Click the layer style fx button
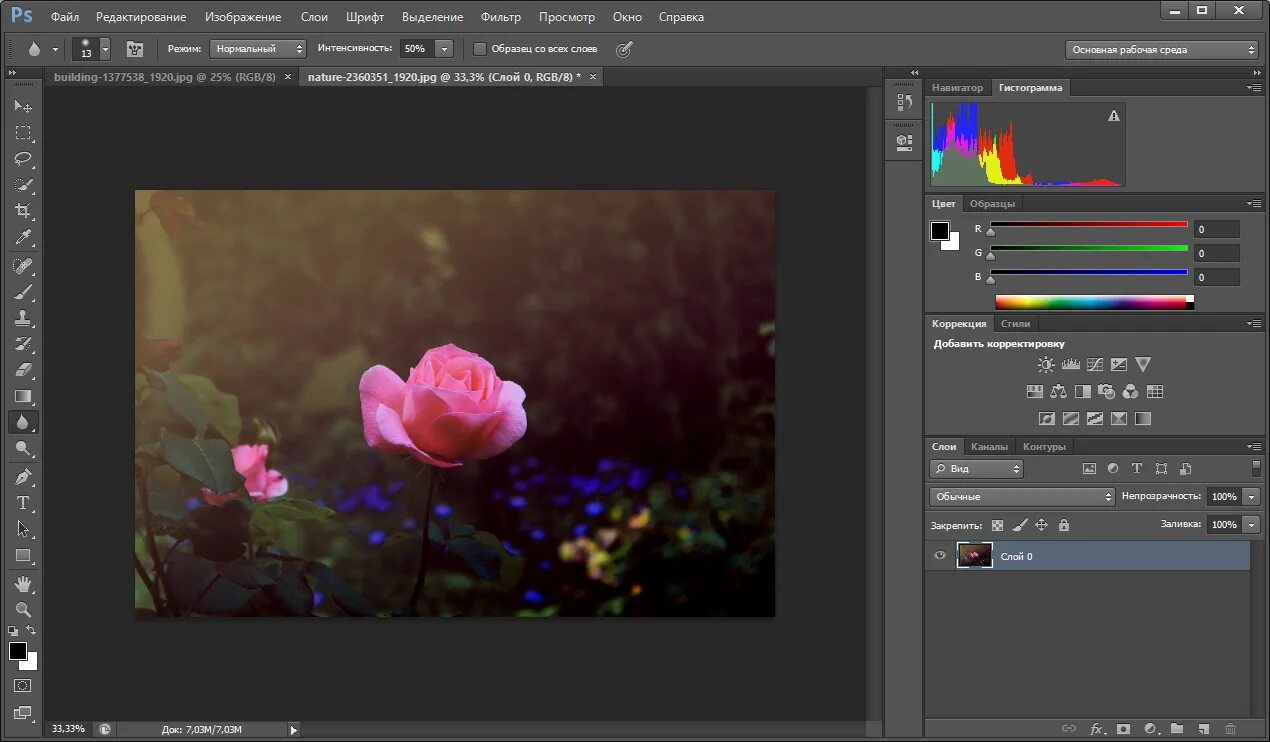 click(1096, 729)
